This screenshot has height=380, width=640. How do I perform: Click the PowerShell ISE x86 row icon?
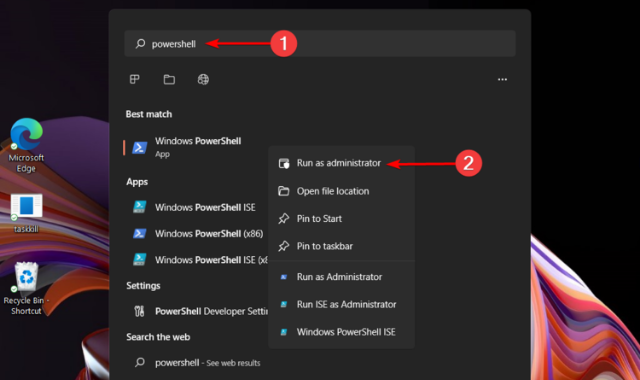tap(140, 259)
